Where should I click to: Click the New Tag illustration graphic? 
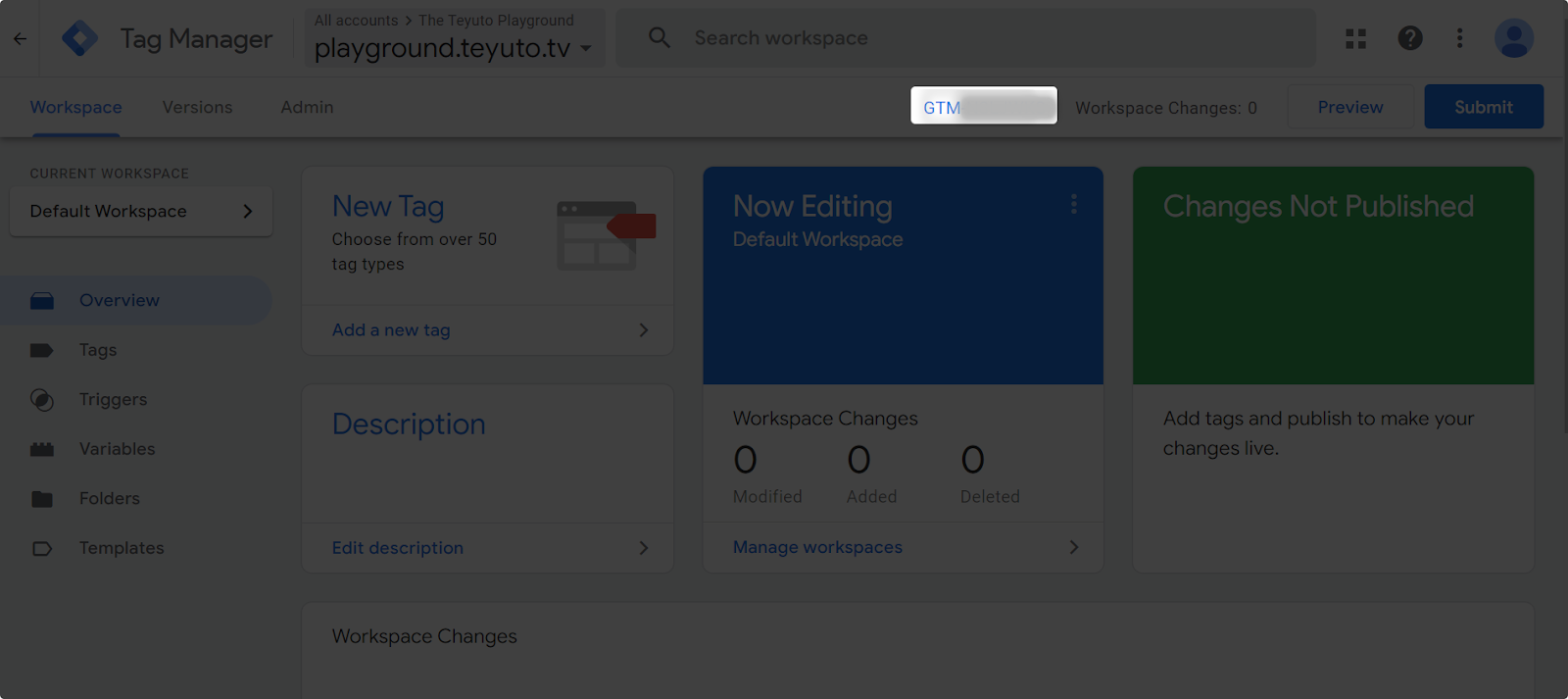[x=606, y=235]
